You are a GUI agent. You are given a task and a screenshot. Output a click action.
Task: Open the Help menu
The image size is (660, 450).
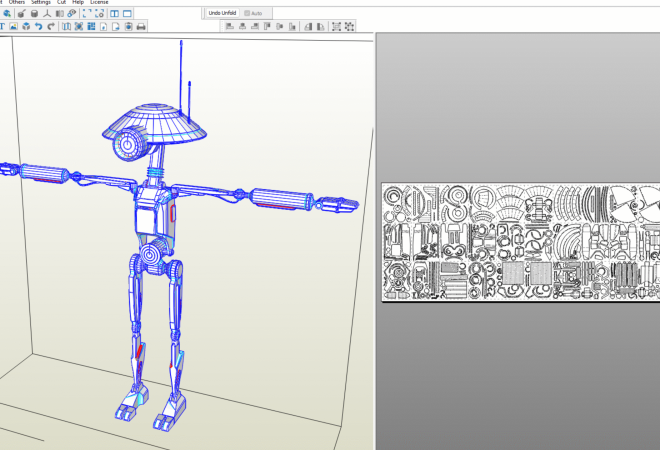point(77,3)
